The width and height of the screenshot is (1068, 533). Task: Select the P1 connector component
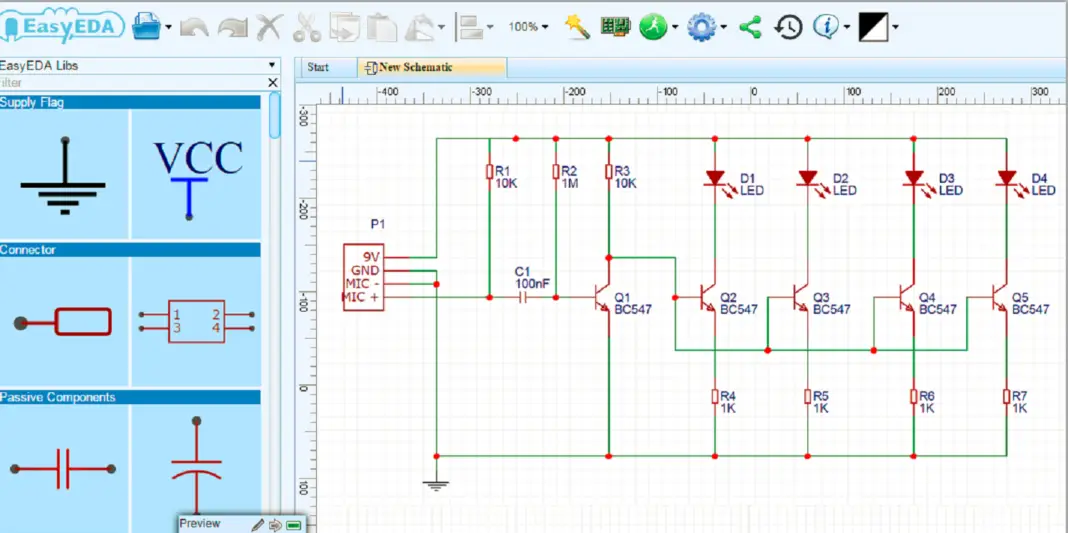(x=365, y=277)
